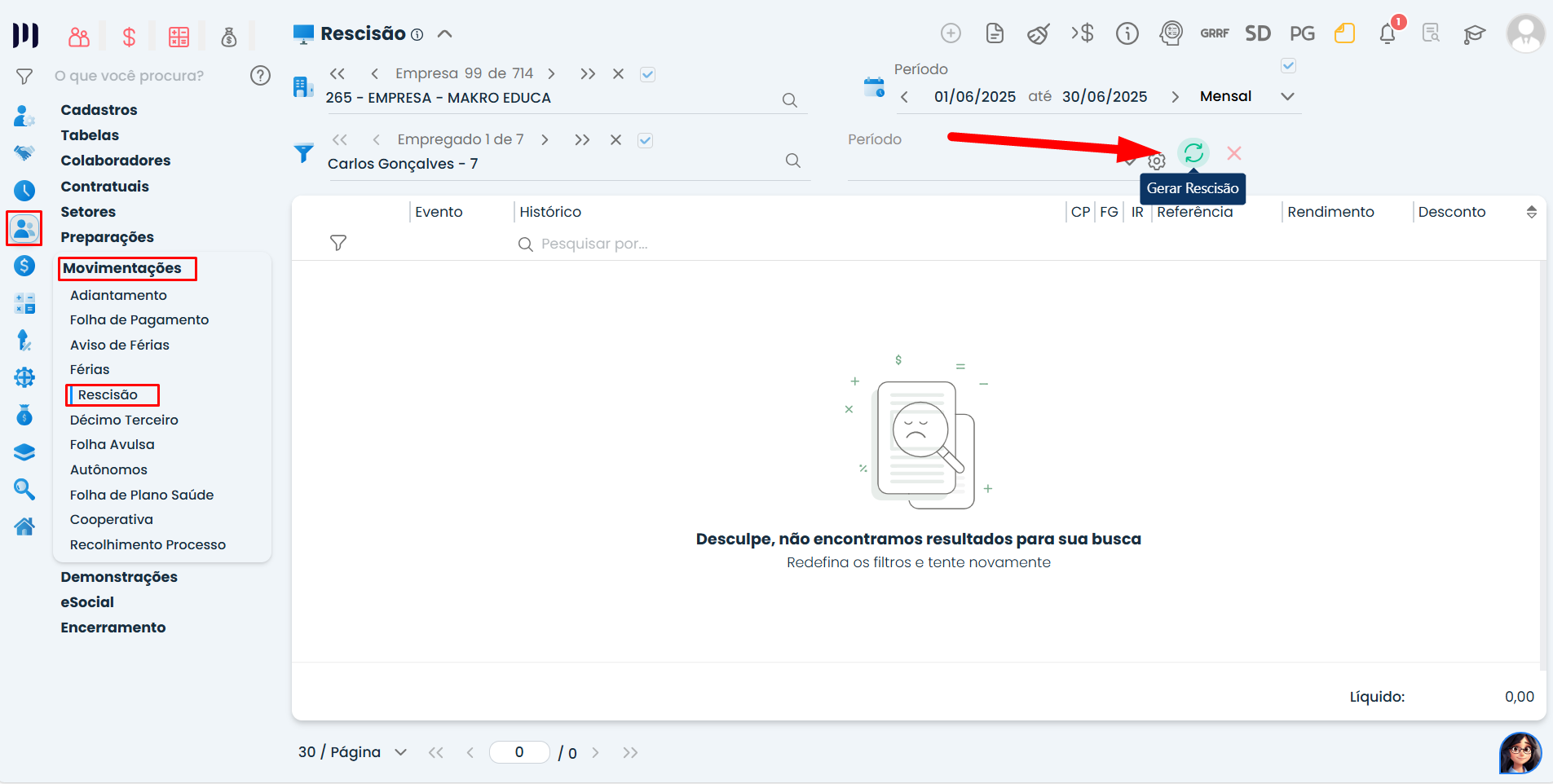Viewport: 1553px width, 784px height.
Task: Go to next Empresa arrow
Action: point(552,74)
